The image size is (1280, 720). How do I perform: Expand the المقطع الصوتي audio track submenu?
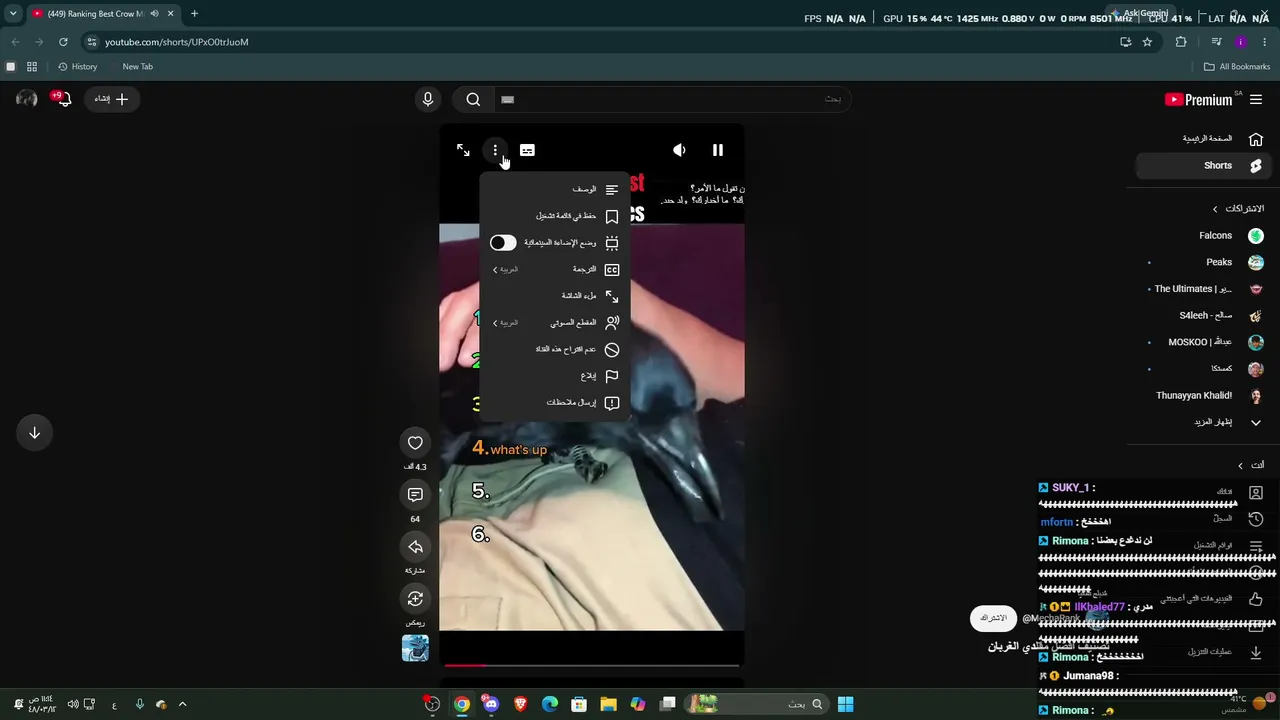pyautogui.click(x=555, y=323)
